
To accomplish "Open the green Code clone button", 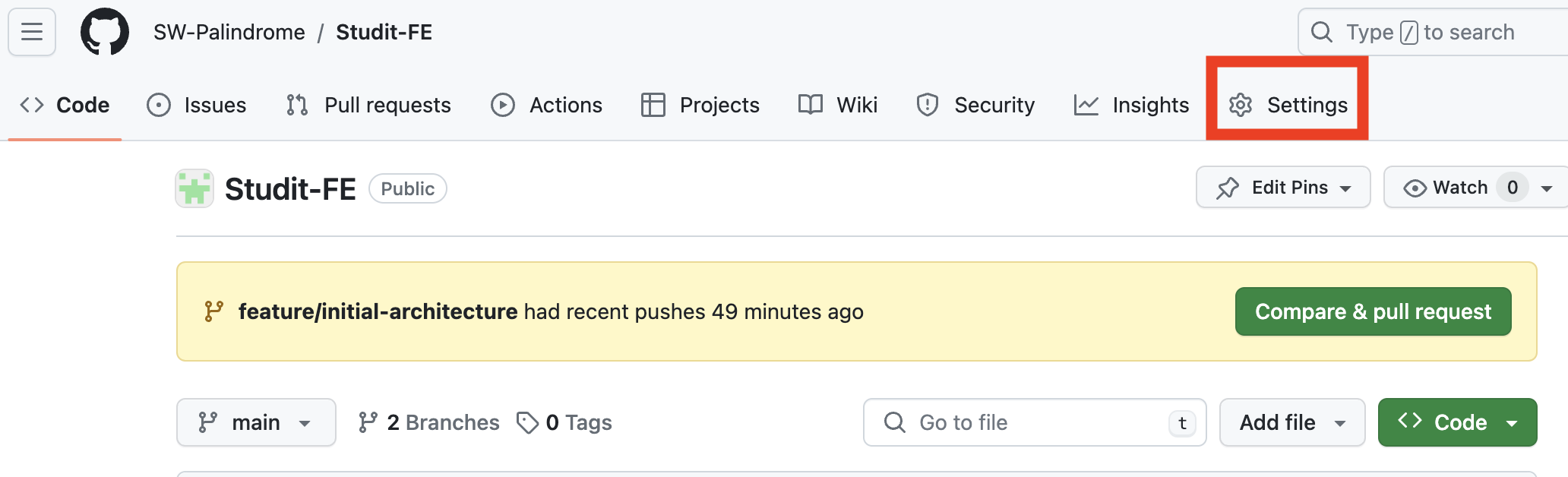I will [x=1457, y=422].
